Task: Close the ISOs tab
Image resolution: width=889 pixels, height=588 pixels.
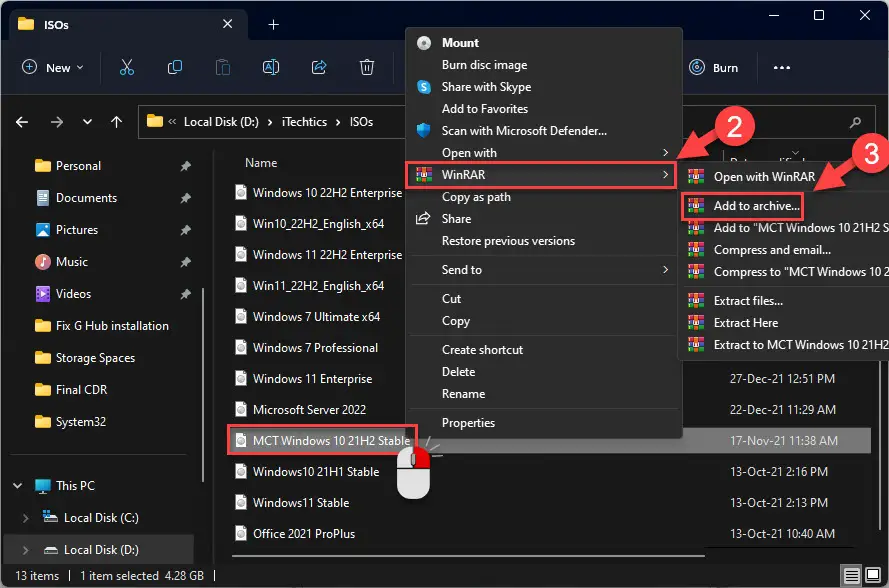Action: 227,24
